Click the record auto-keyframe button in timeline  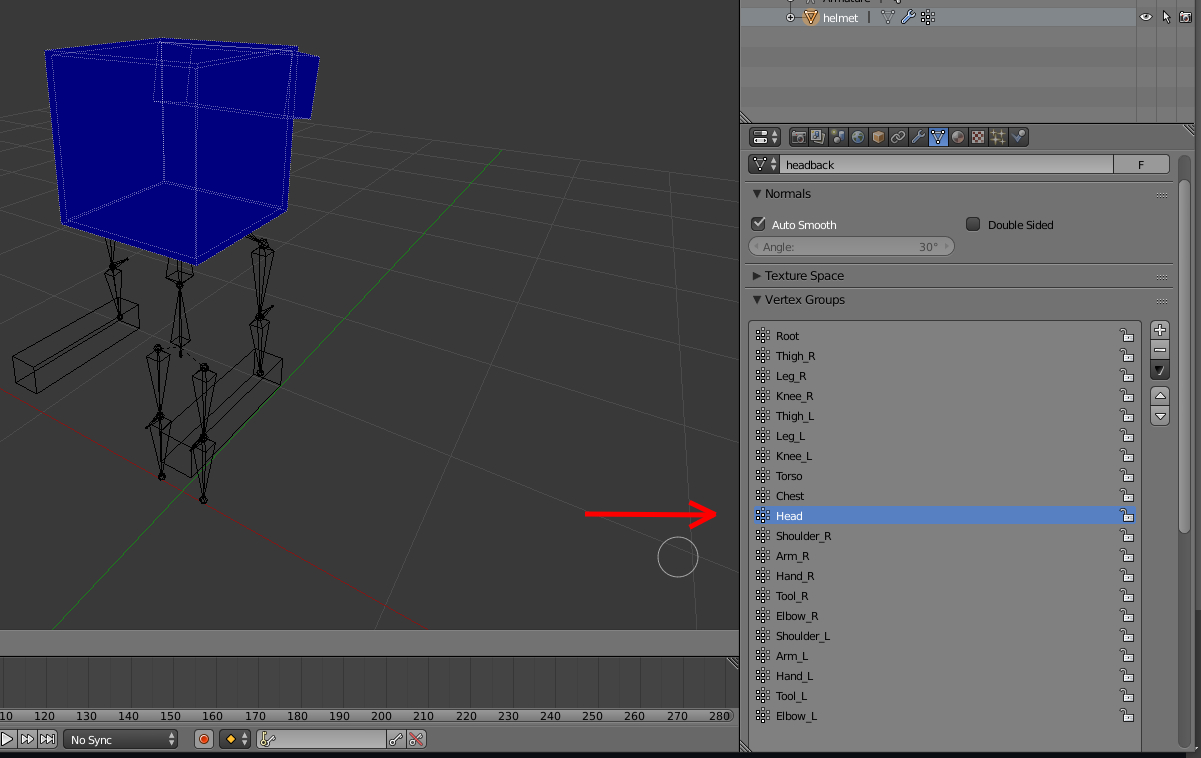(x=204, y=739)
